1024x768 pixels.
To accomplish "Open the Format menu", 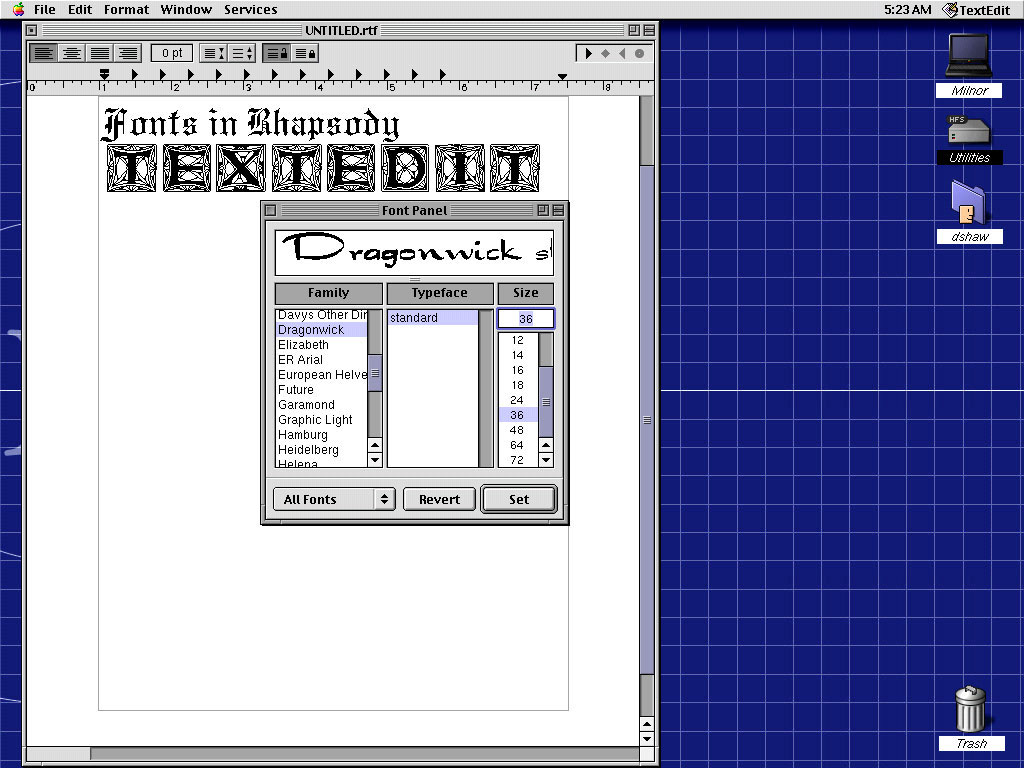I will click(x=126, y=9).
